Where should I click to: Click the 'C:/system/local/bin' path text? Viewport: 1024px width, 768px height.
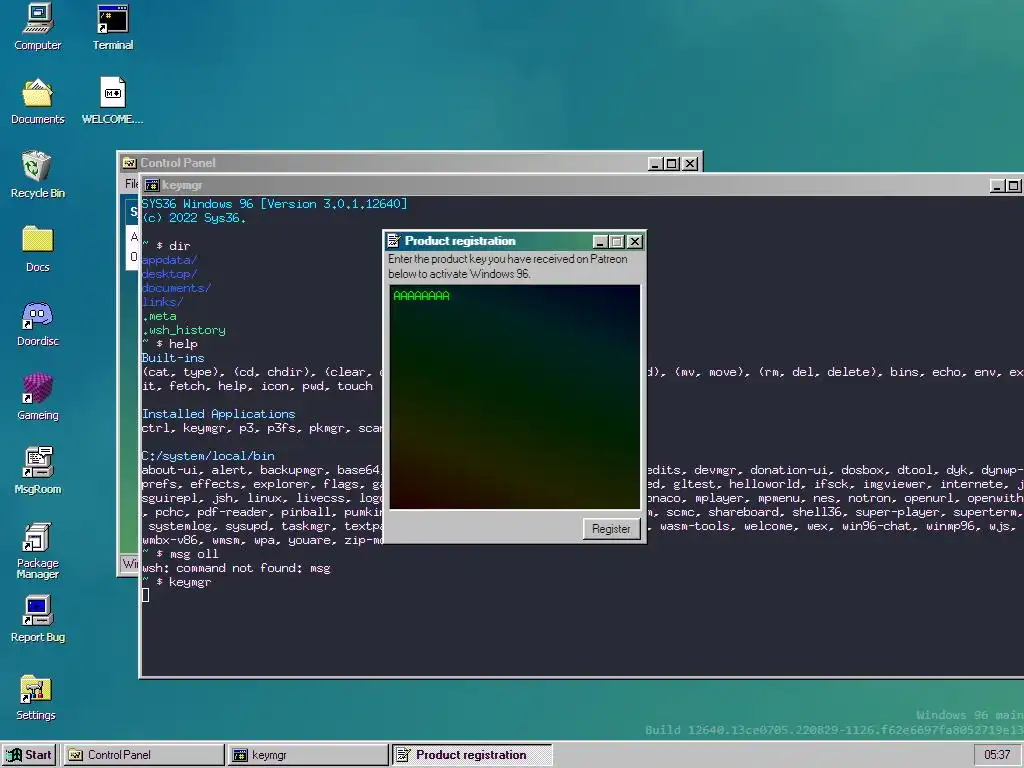click(x=208, y=456)
